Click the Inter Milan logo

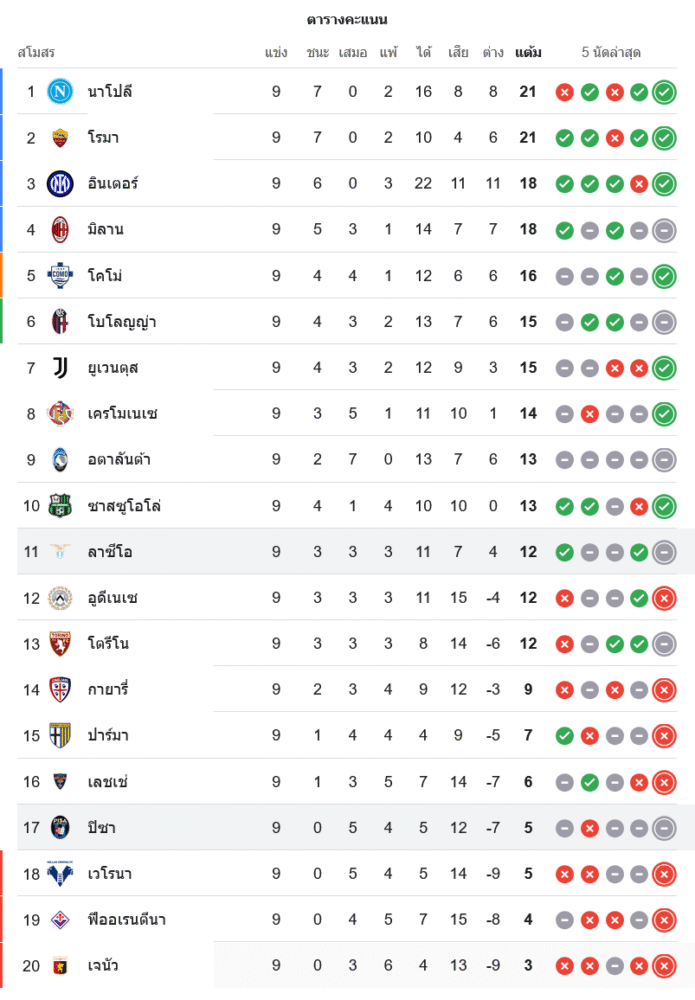(x=60, y=184)
